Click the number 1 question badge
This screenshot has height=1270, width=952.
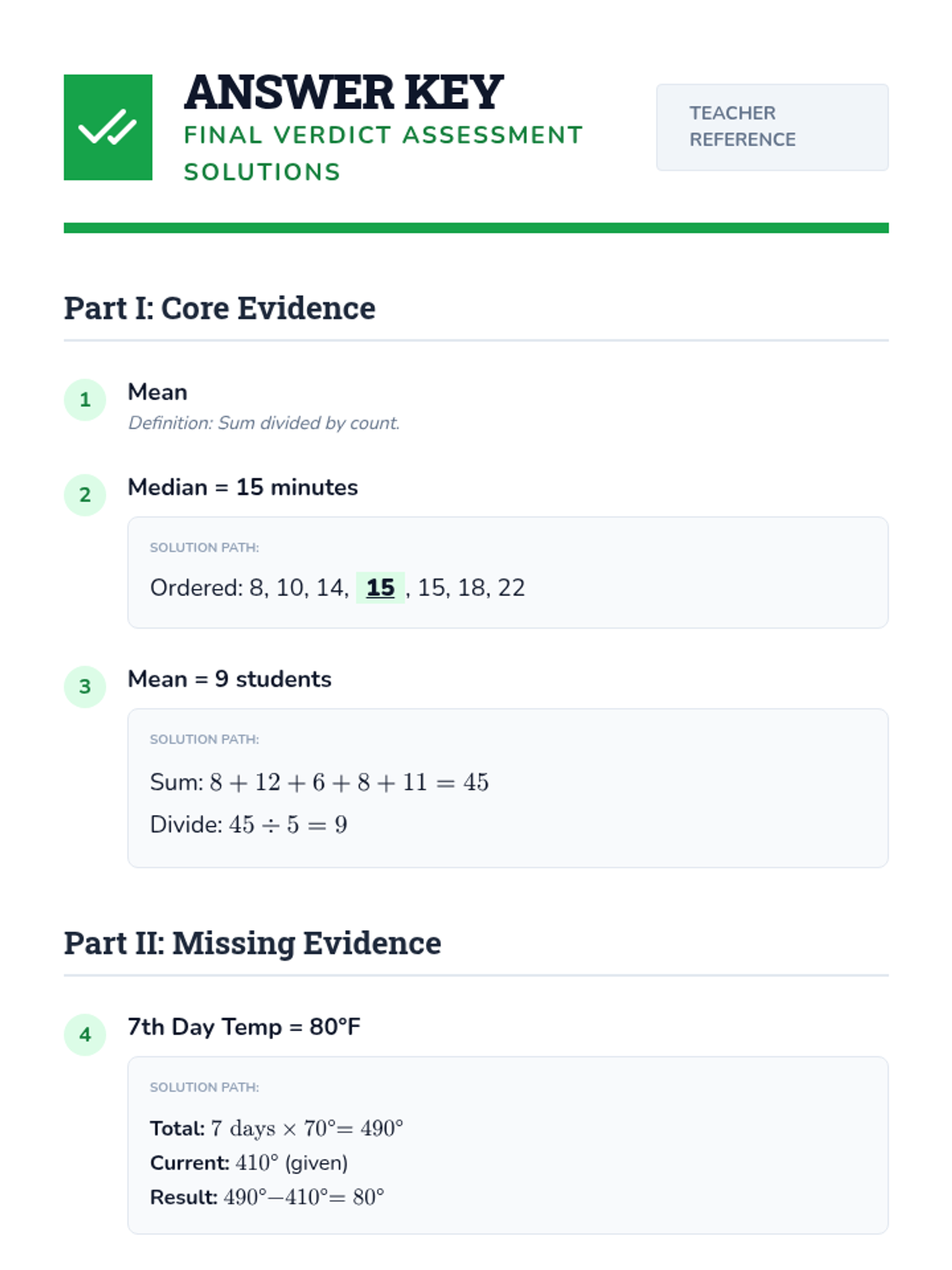[x=85, y=400]
